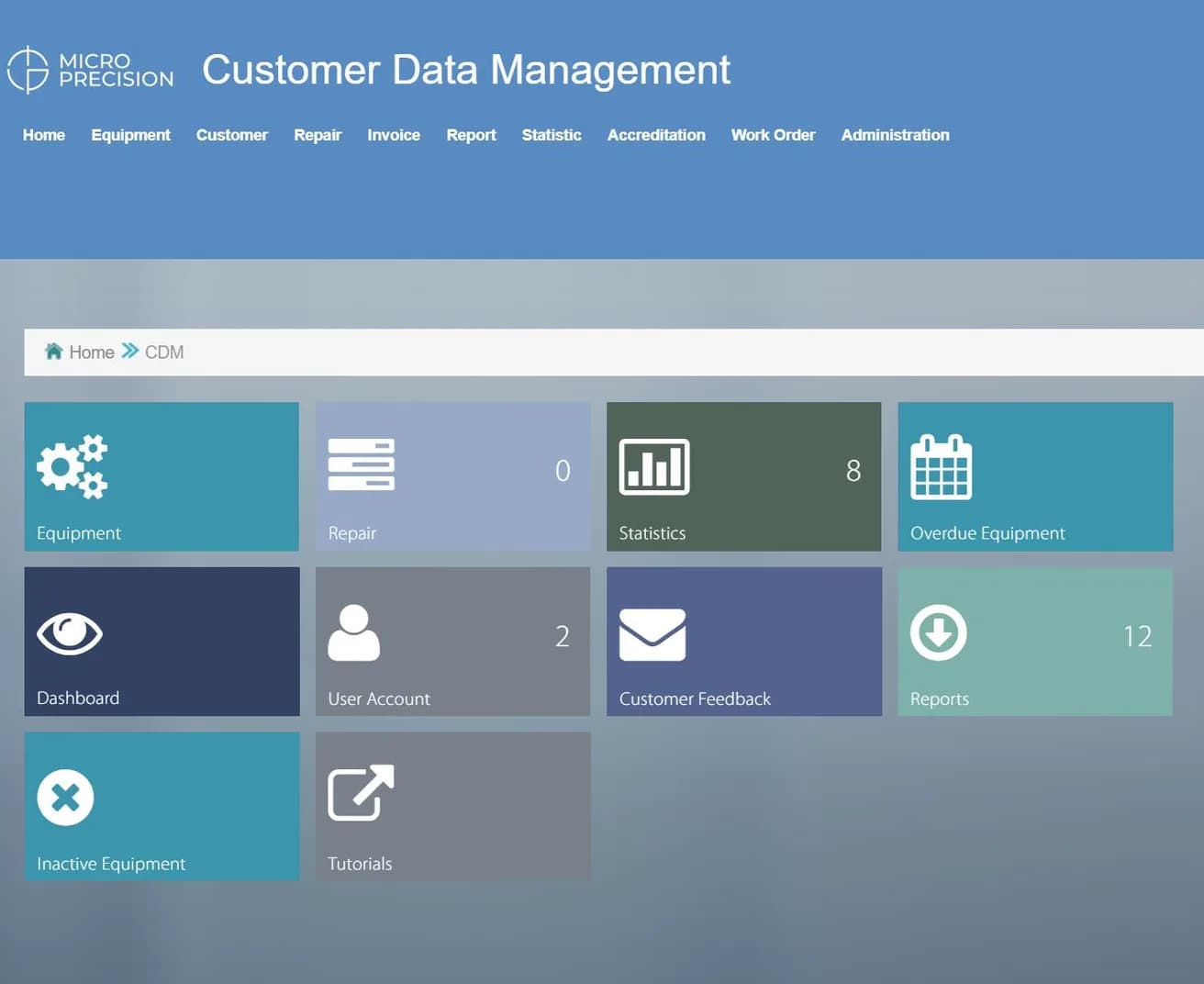Click the Tutorials tile label
The width and height of the screenshot is (1204, 984).
click(360, 864)
